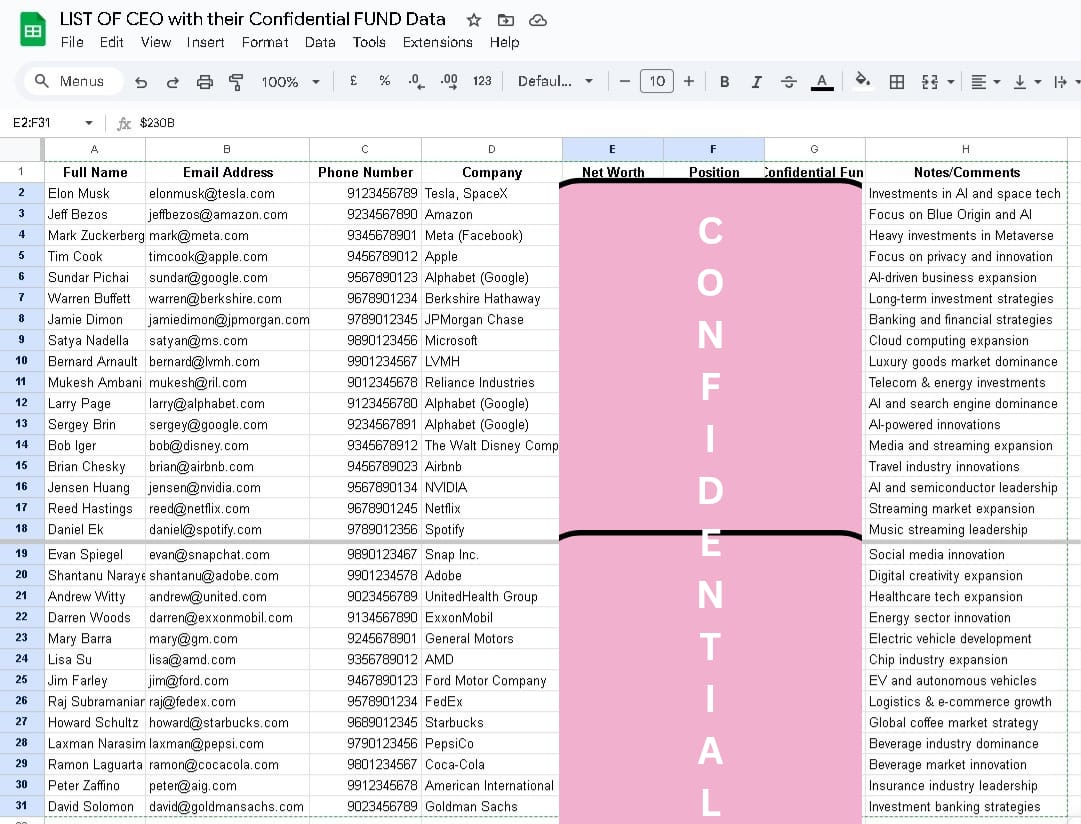
Task: Select the Starbucks company cell
Action: pyautogui.click(x=491, y=723)
